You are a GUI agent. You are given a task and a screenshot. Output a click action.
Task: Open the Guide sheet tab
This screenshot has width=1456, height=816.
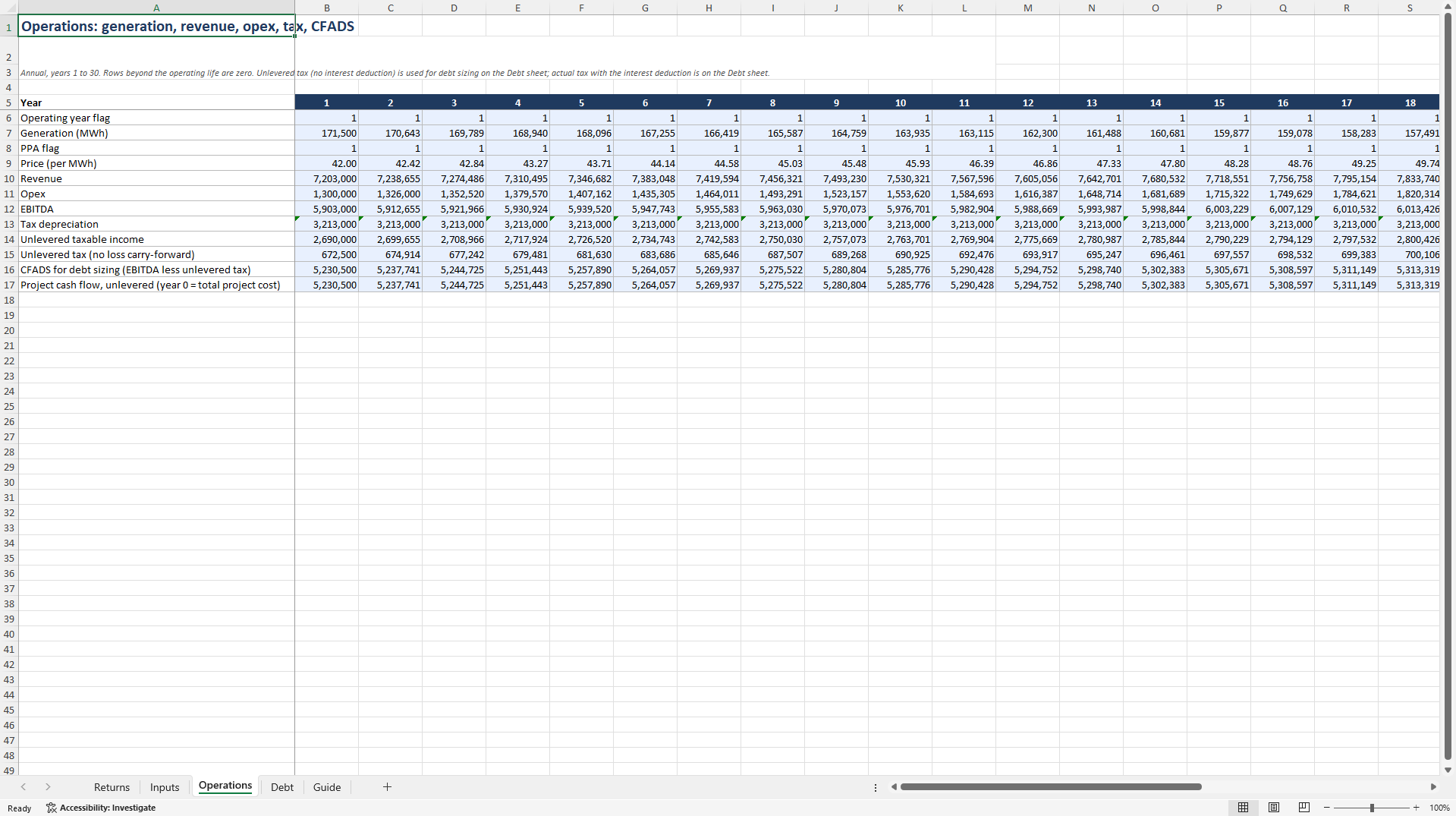click(327, 787)
